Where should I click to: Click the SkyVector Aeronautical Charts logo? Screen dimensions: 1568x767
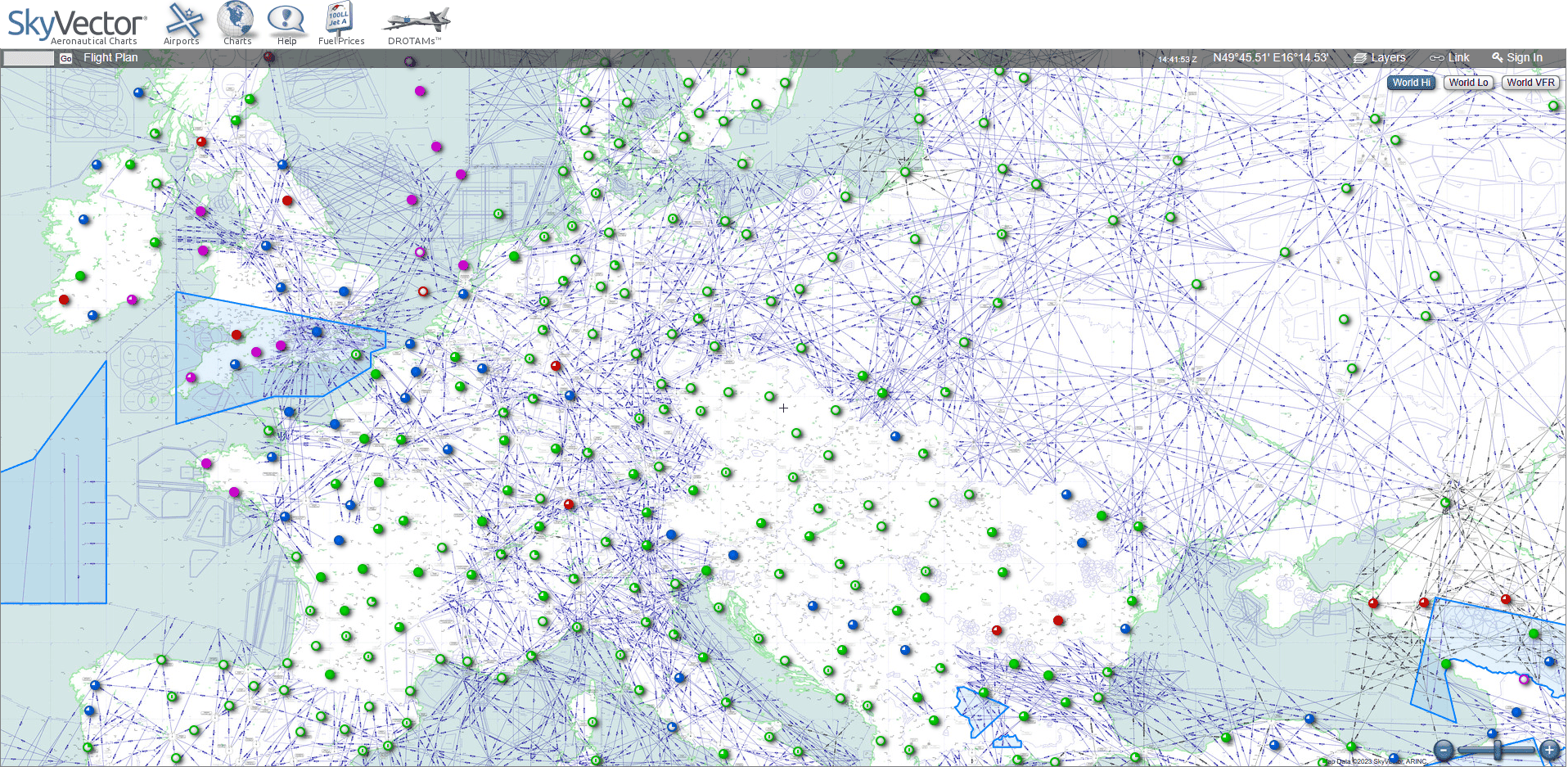click(76, 25)
